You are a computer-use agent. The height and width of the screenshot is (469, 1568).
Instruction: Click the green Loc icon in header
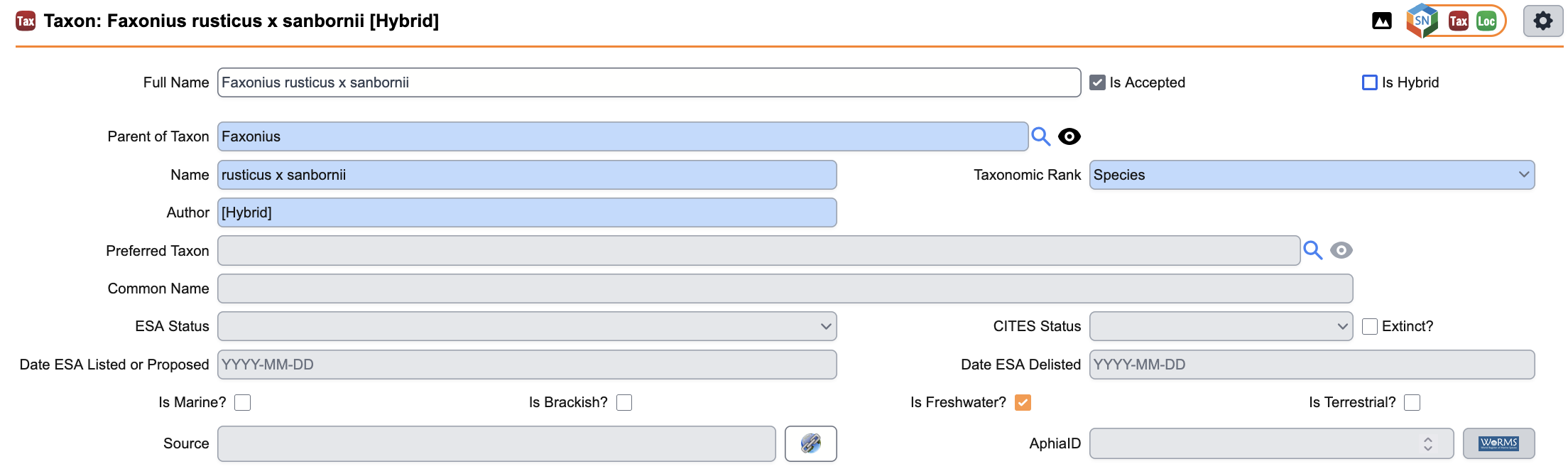(x=1486, y=21)
